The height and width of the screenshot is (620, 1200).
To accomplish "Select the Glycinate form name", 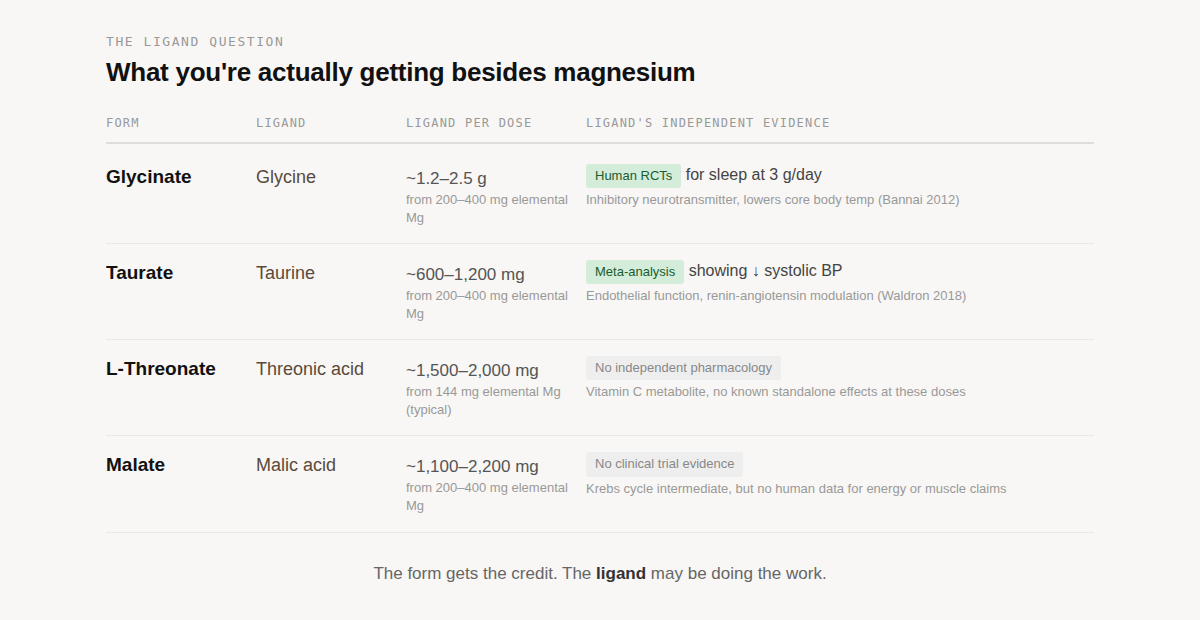I will [x=149, y=177].
